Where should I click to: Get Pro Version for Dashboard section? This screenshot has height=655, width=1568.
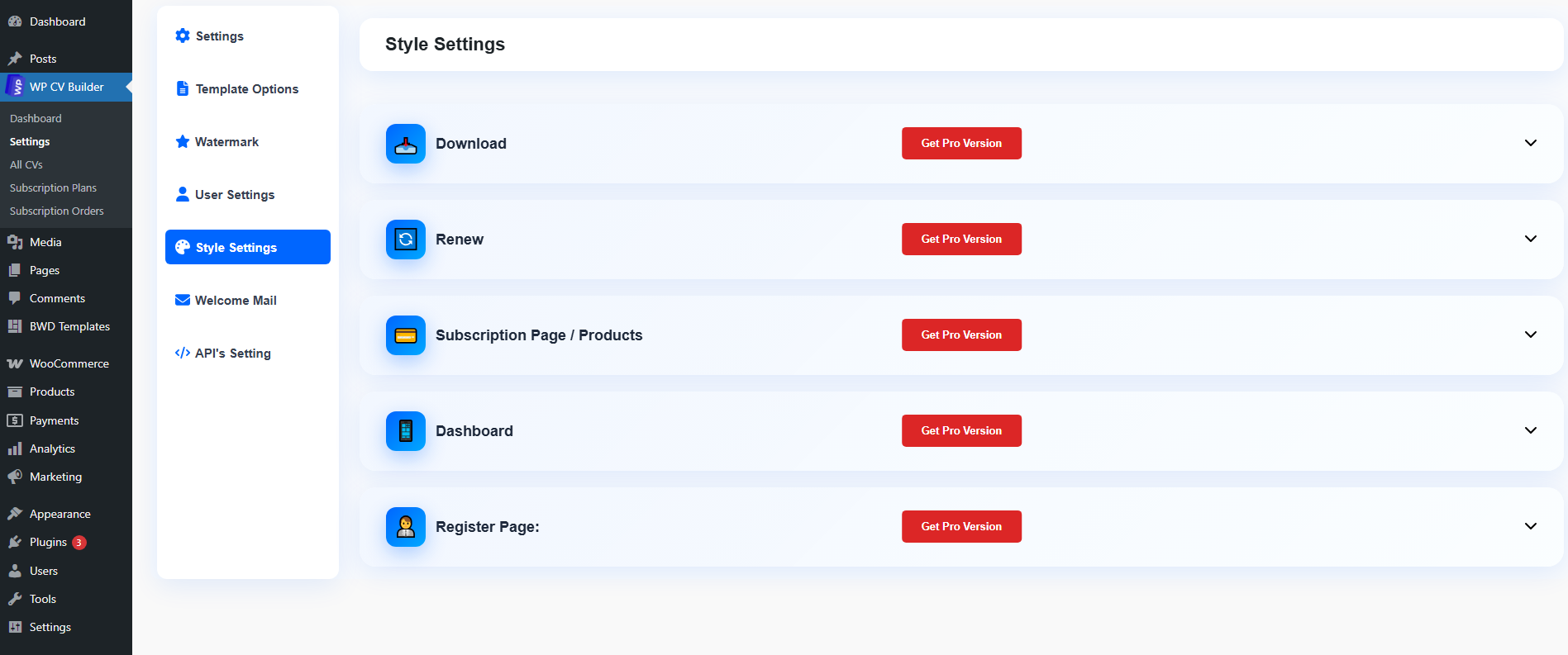[x=961, y=430]
